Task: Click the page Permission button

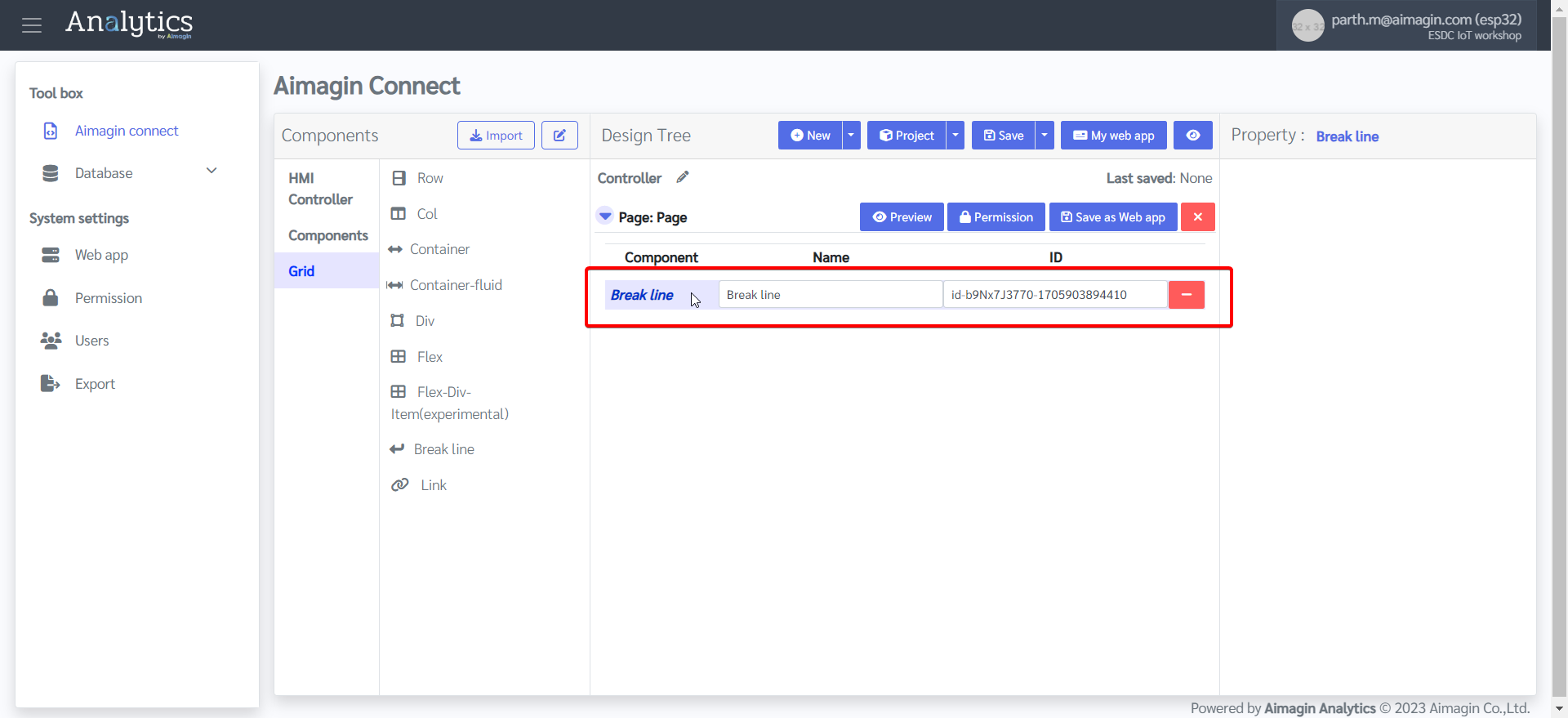Action: tap(996, 217)
